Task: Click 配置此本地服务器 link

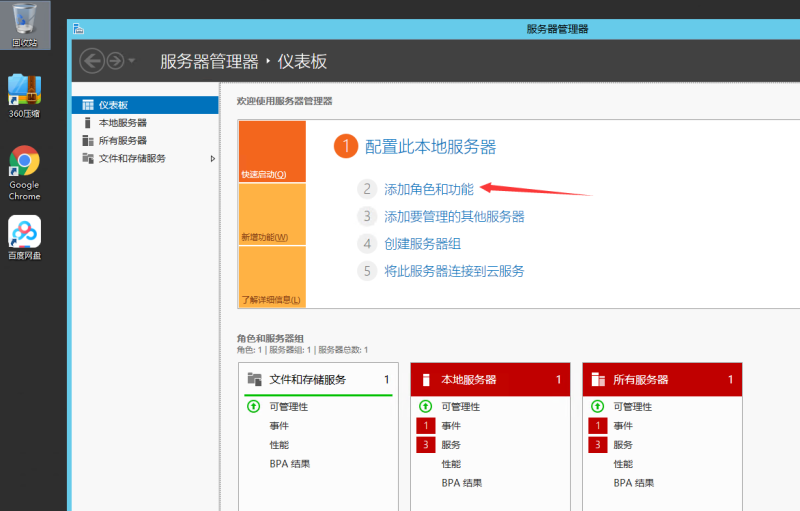Action: 431,147
